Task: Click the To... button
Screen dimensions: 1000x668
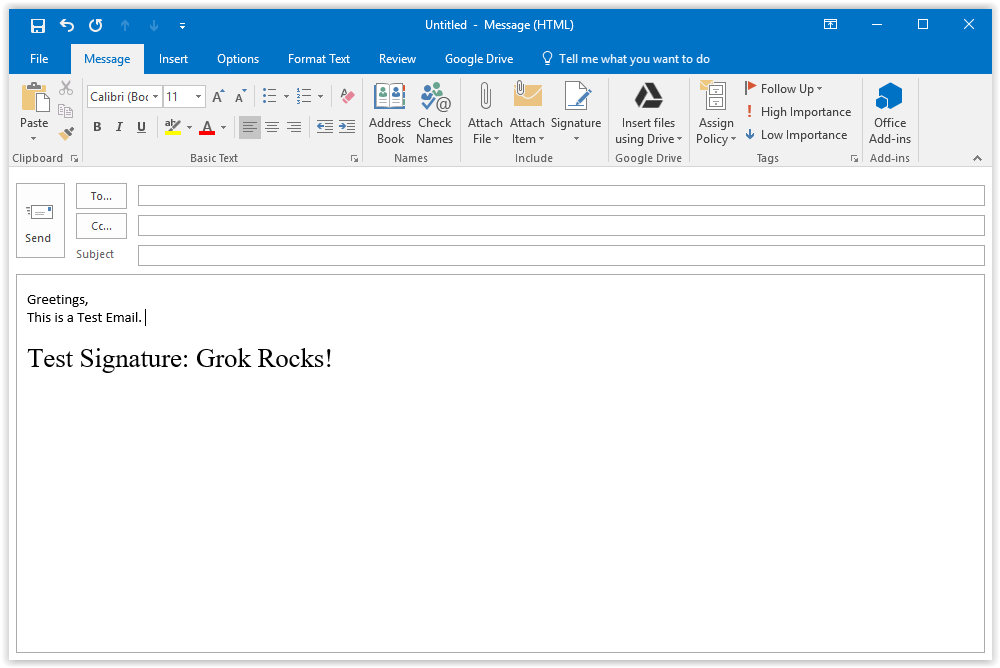Action: pyautogui.click(x=101, y=196)
